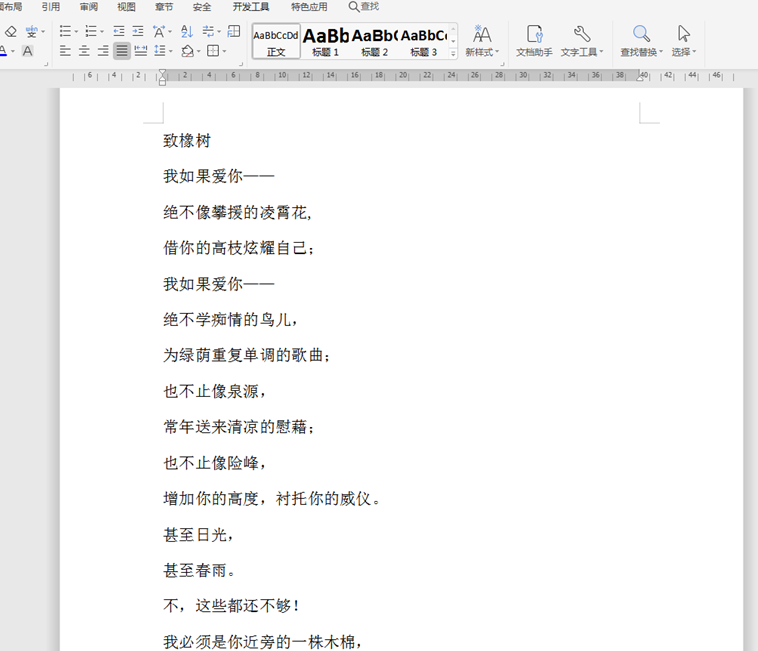The width and height of the screenshot is (758, 651).
Task: Align text right
Action: [x=103, y=51]
